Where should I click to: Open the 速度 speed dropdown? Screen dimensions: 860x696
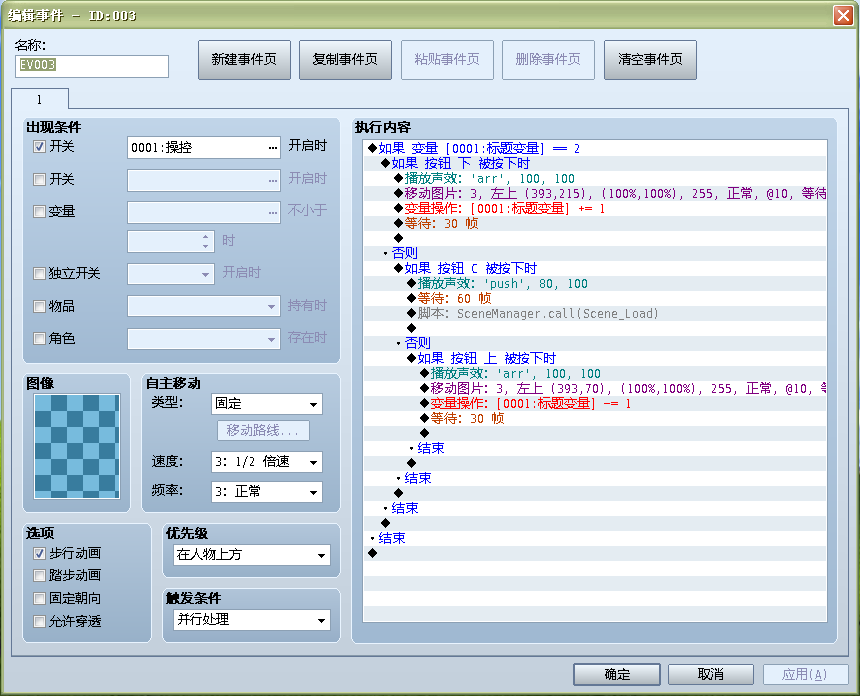pos(267,462)
